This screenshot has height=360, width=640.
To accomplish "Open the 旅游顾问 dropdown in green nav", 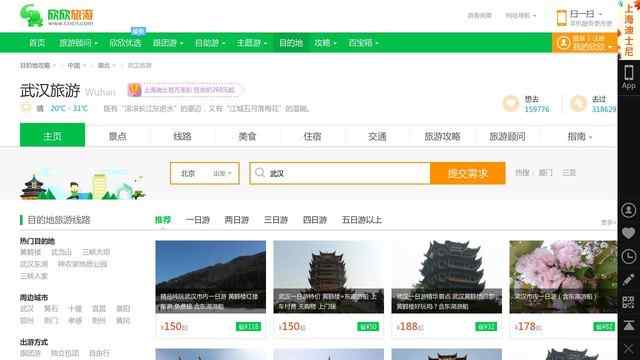I will [78, 43].
